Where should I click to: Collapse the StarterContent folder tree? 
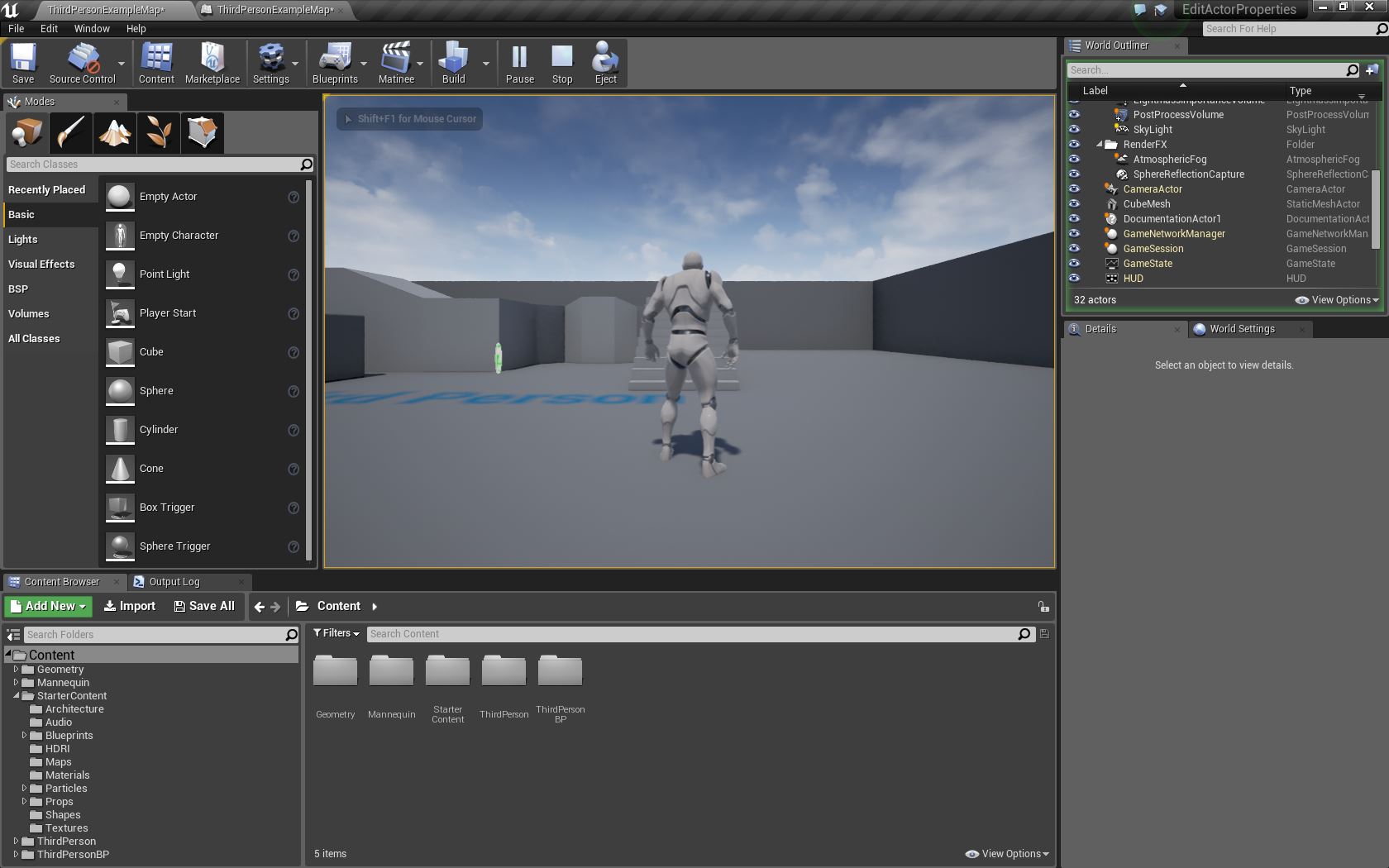[x=16, y=696]
